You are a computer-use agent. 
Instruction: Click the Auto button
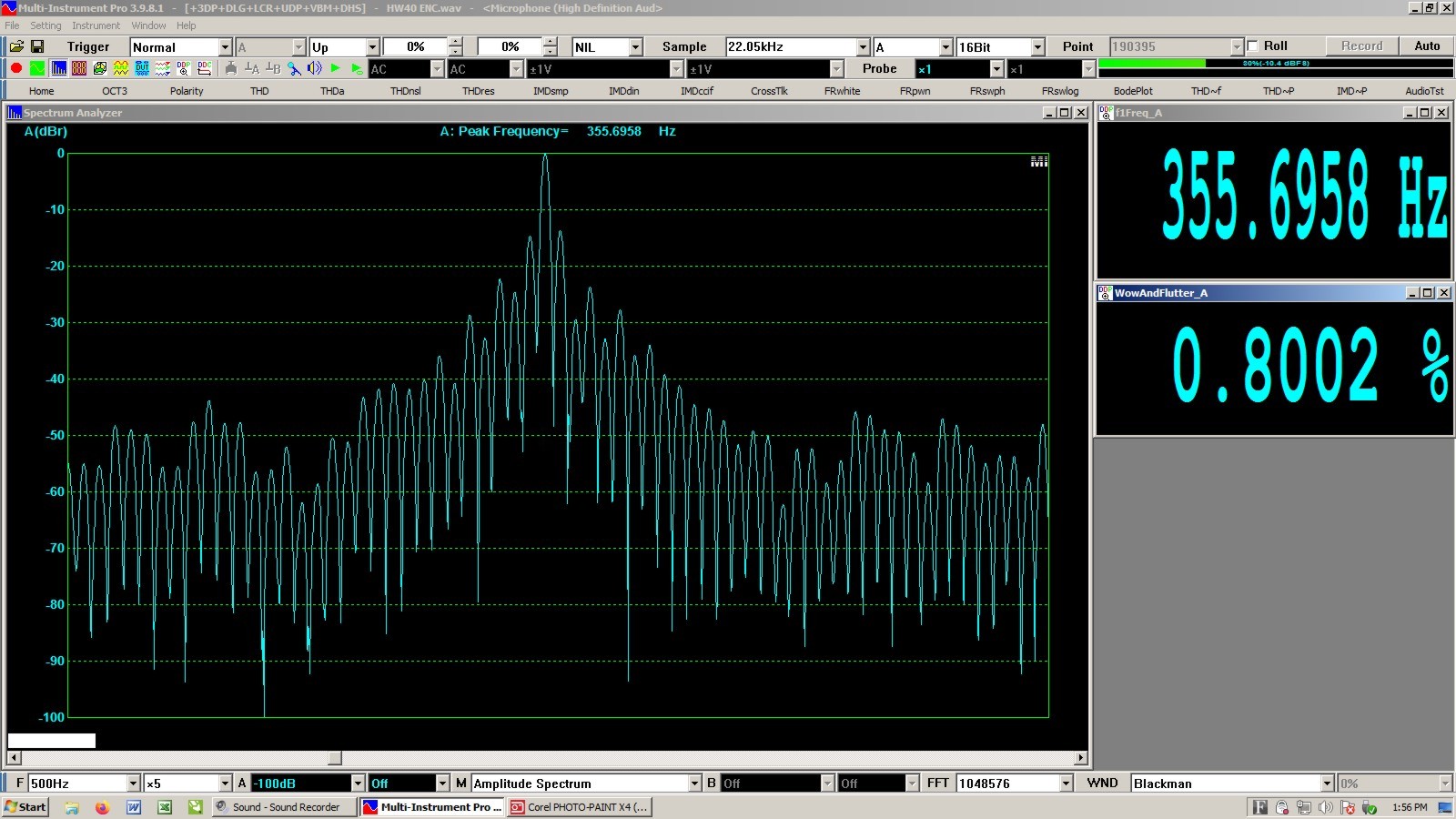(x=1427, y=46)
